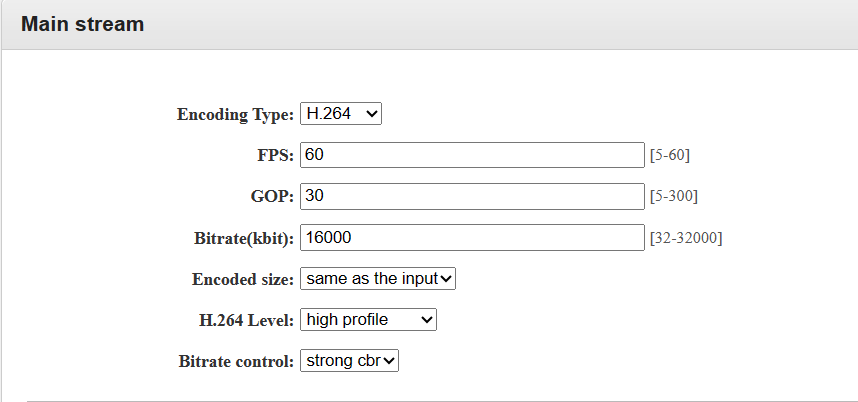Click the 'Bitrate control:' label
The image size is (858, 402).
click(236, 361)
